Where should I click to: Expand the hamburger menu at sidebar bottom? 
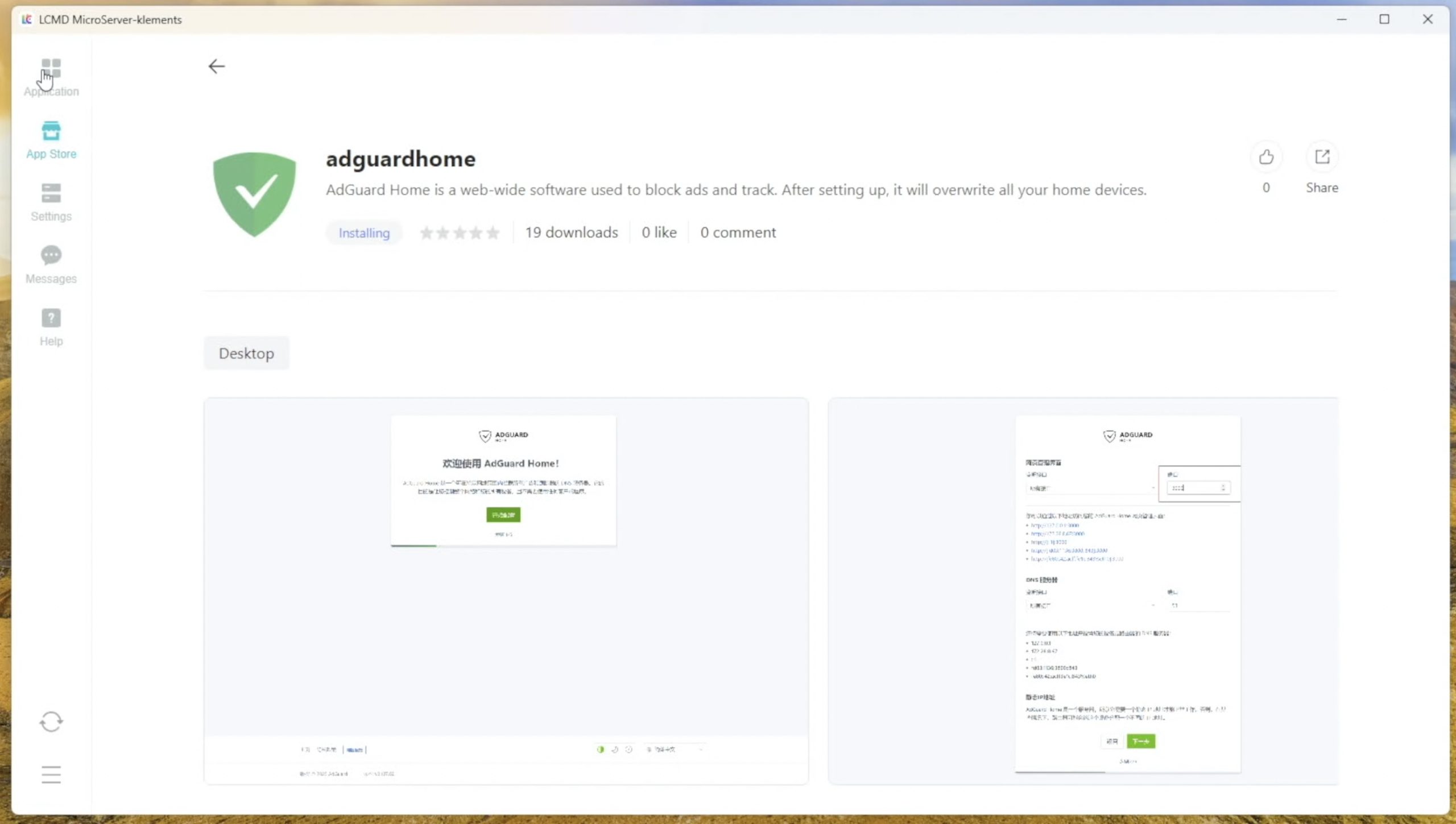[51, 775]
